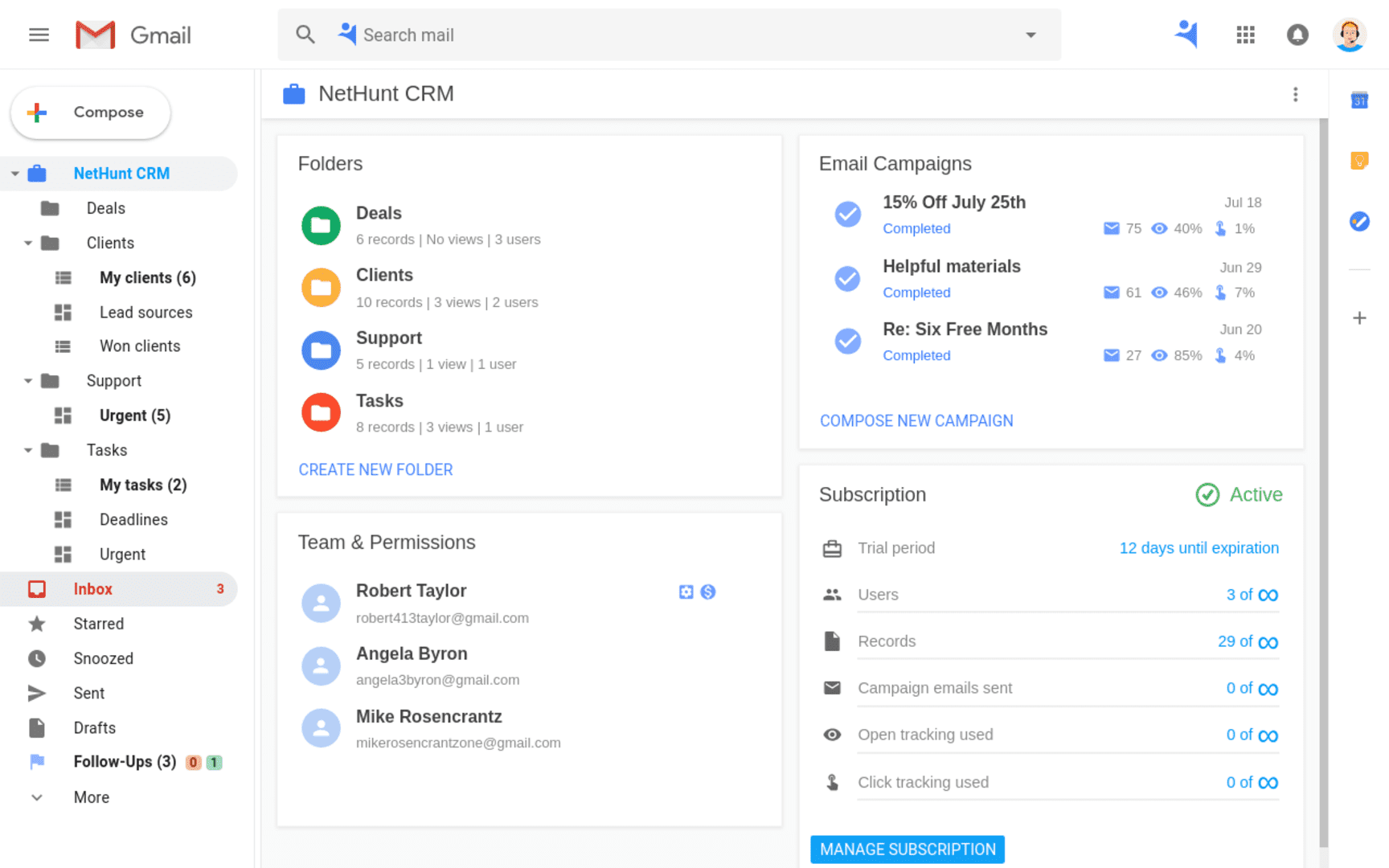This screenshot has height=868, width=1389.
Task: Open My clients (6) view
Action: (x=148, y=277)
